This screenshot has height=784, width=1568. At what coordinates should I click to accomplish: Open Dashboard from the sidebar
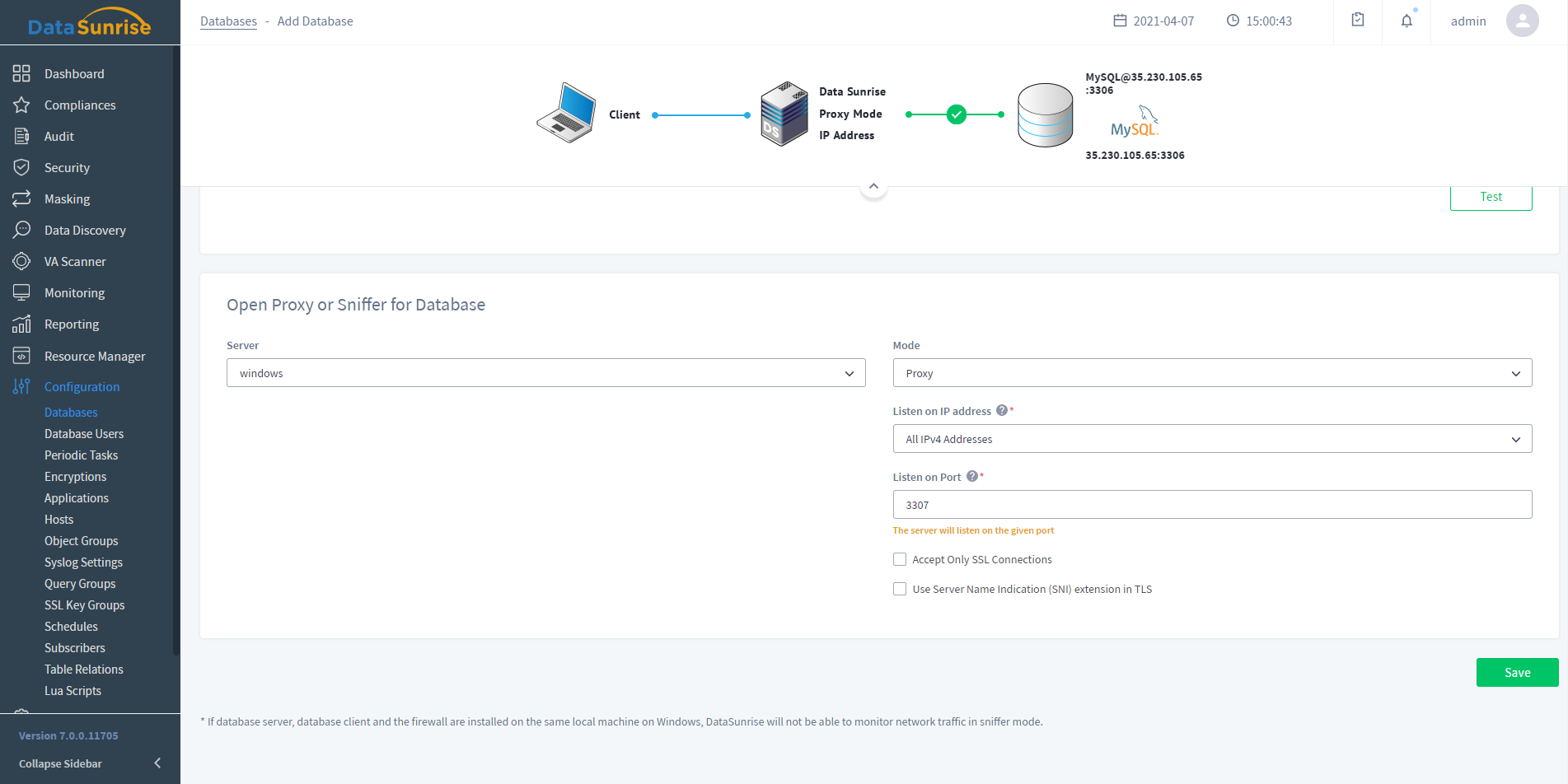coord(74,74)
